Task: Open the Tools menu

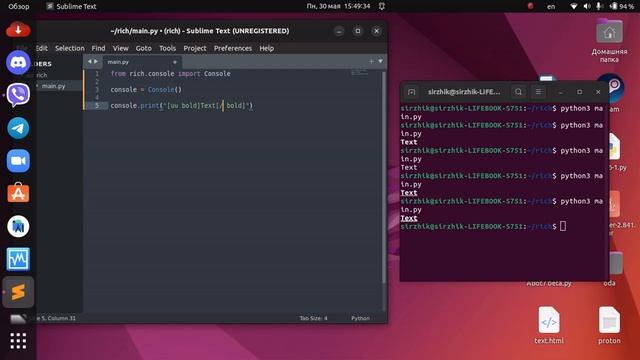Action: 167,48
